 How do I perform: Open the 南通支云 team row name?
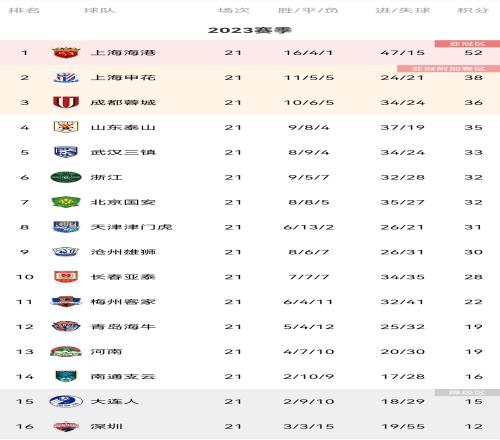click(123, 377)
